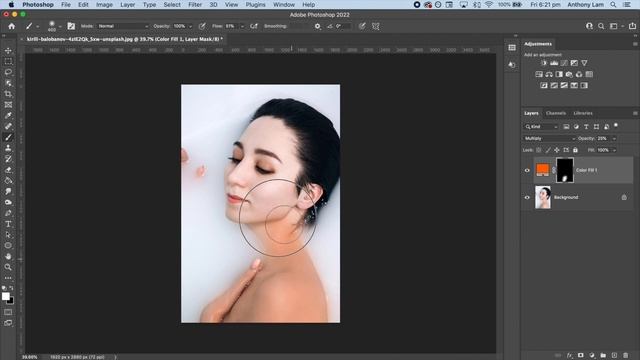
Task: Select the Lasso tool
Action: point(8,72)
